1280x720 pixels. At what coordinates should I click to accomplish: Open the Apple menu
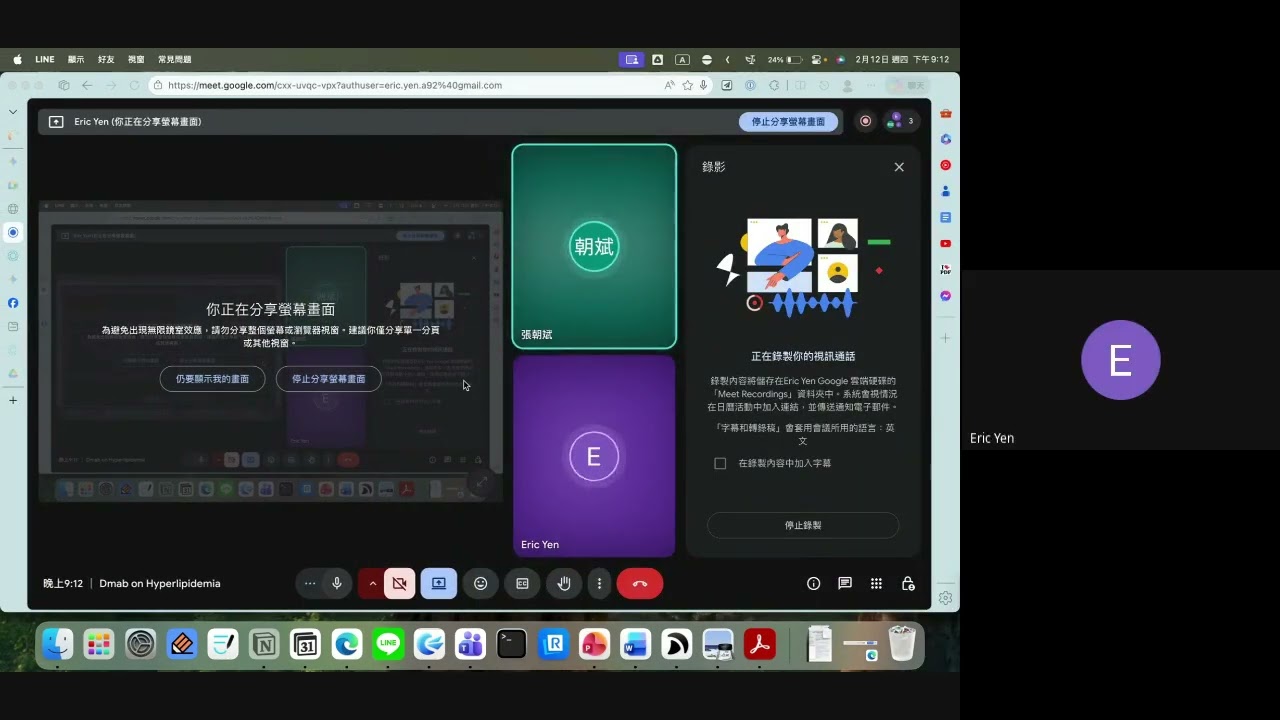click(x=17, y=59)
